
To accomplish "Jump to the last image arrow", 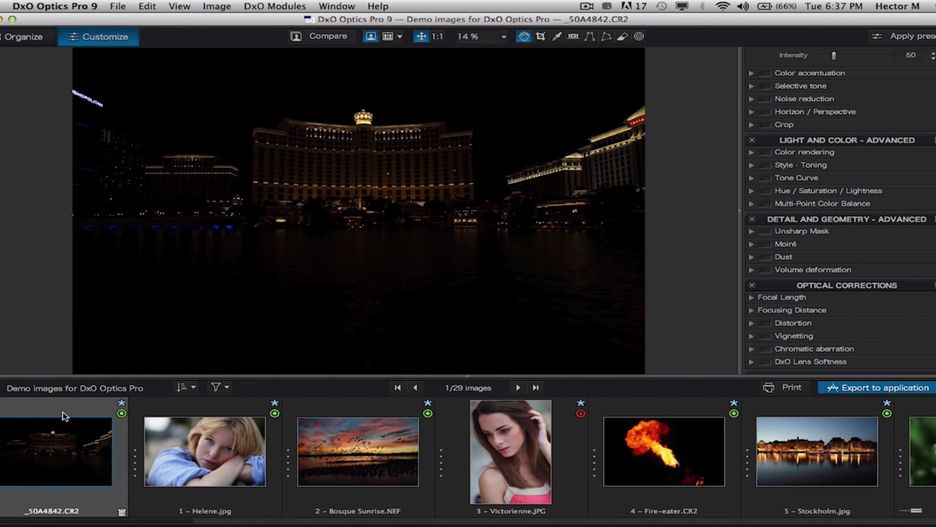I will [x=536, y=388].
